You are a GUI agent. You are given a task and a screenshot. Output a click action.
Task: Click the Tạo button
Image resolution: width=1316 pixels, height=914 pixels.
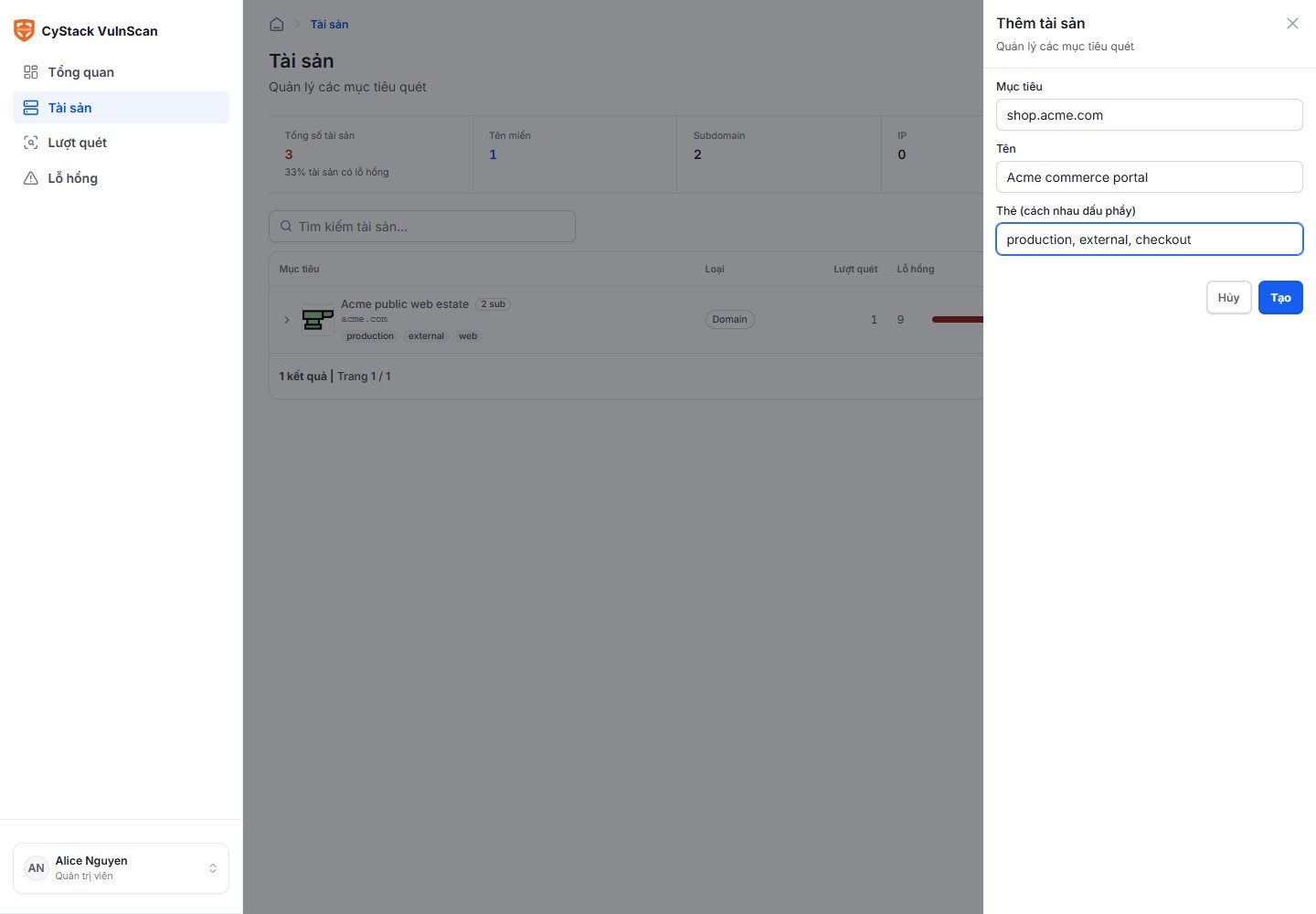[x=1280, y=298]
